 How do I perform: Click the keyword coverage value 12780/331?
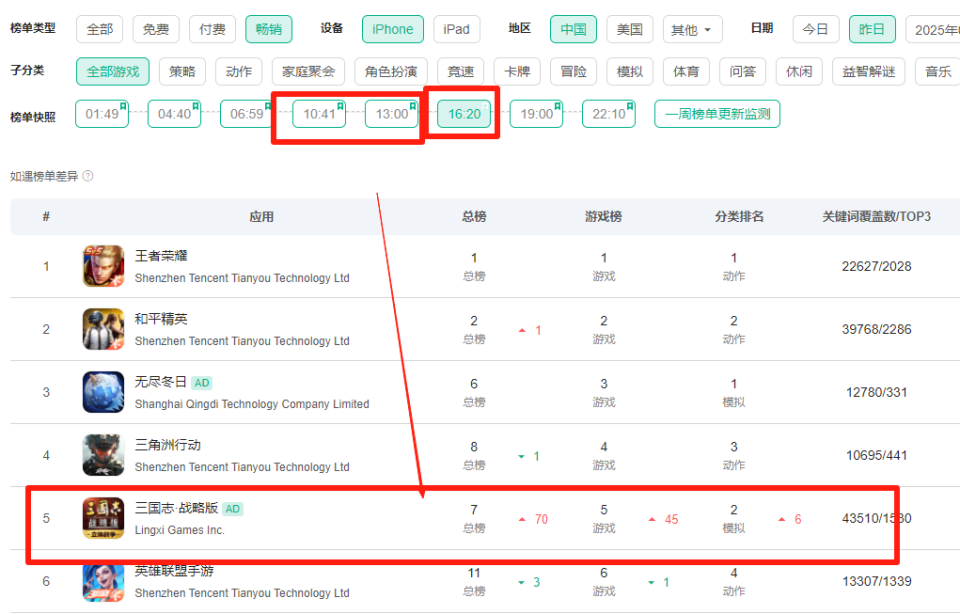[x=876, y=392]
